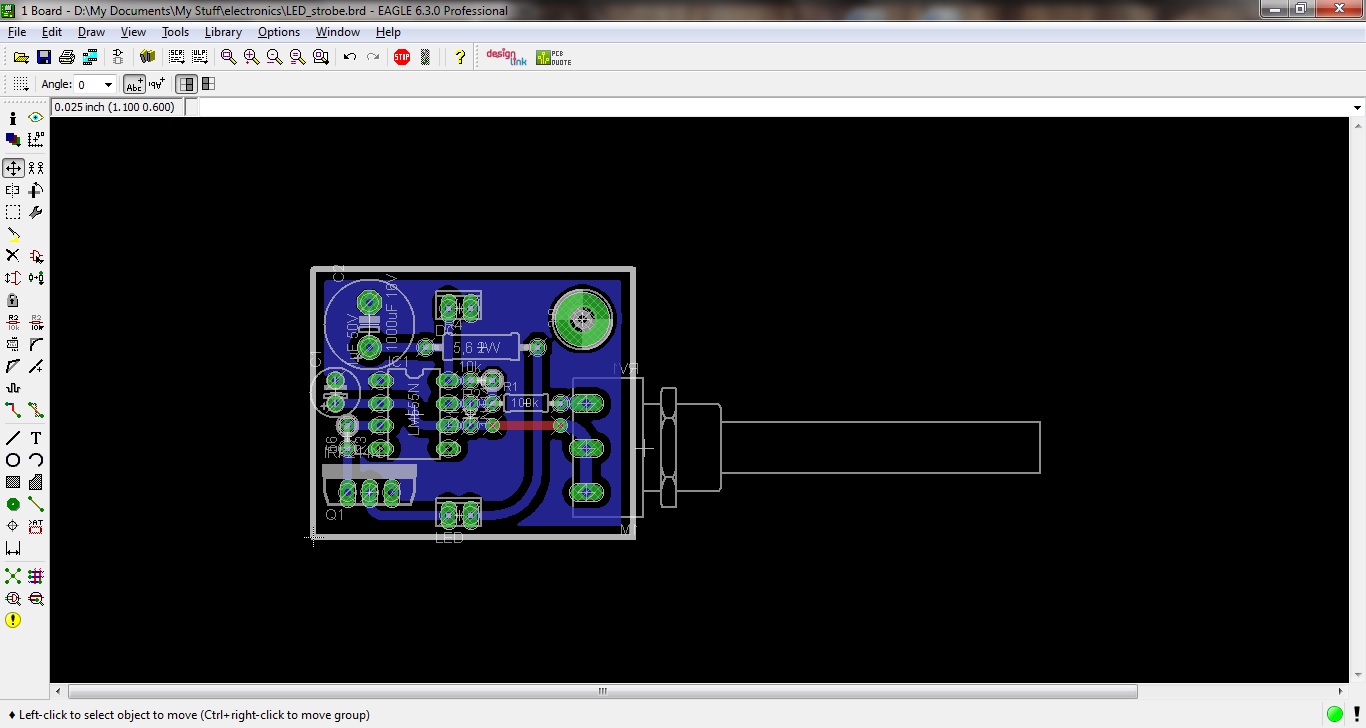The height and width of the screenshot is (728, 1366).
Task: Open the Library menu
Action: click(x=223, y=32)
